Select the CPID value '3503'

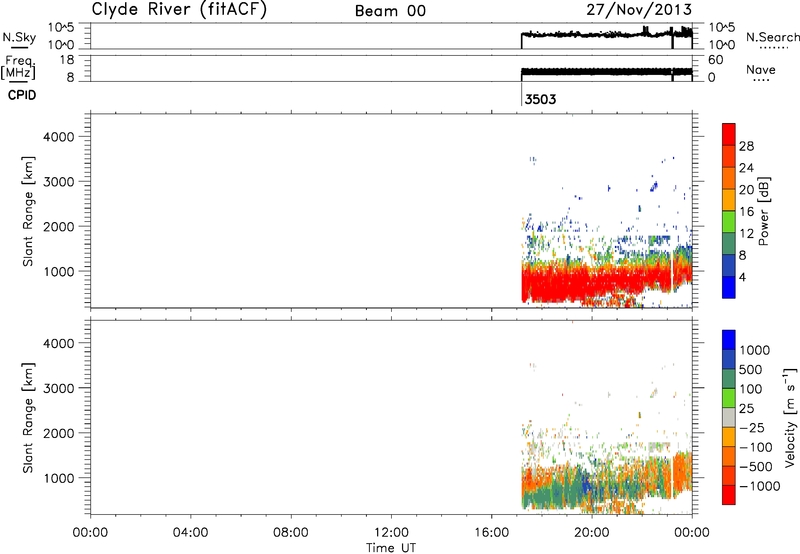click(540, 99)
